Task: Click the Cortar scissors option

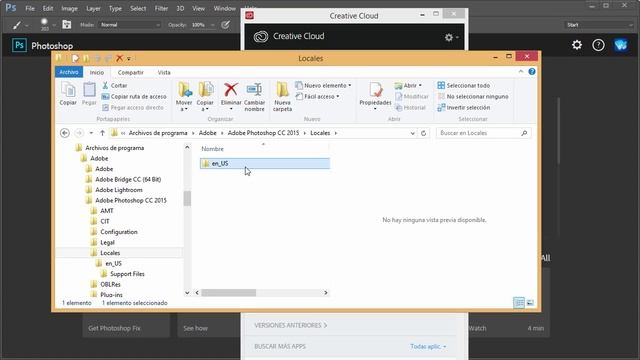Action: (115, 85)
